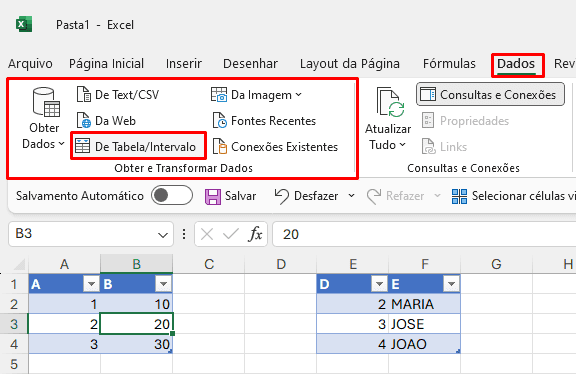Switch to Página Inicial tab
The width and height of the screenshot is (576, 374).
107,64
